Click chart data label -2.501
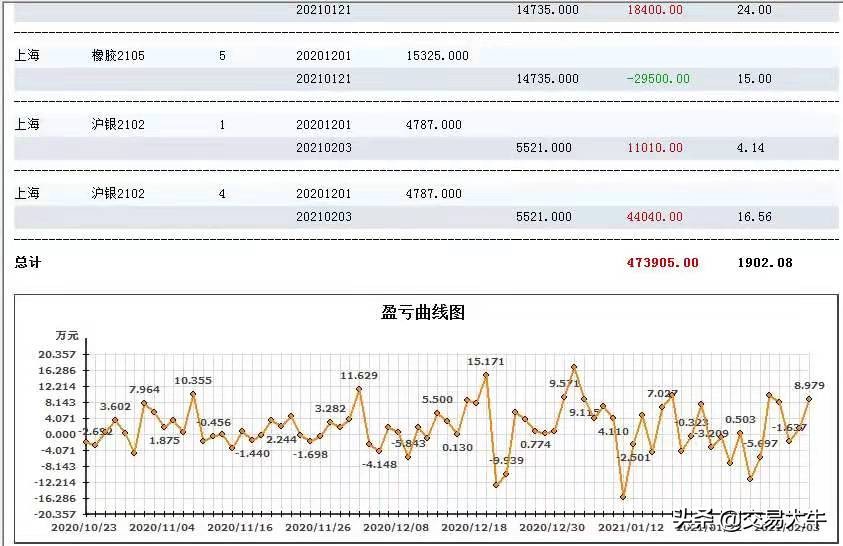This screenshot has height=546, width=843. coord(633,458)
